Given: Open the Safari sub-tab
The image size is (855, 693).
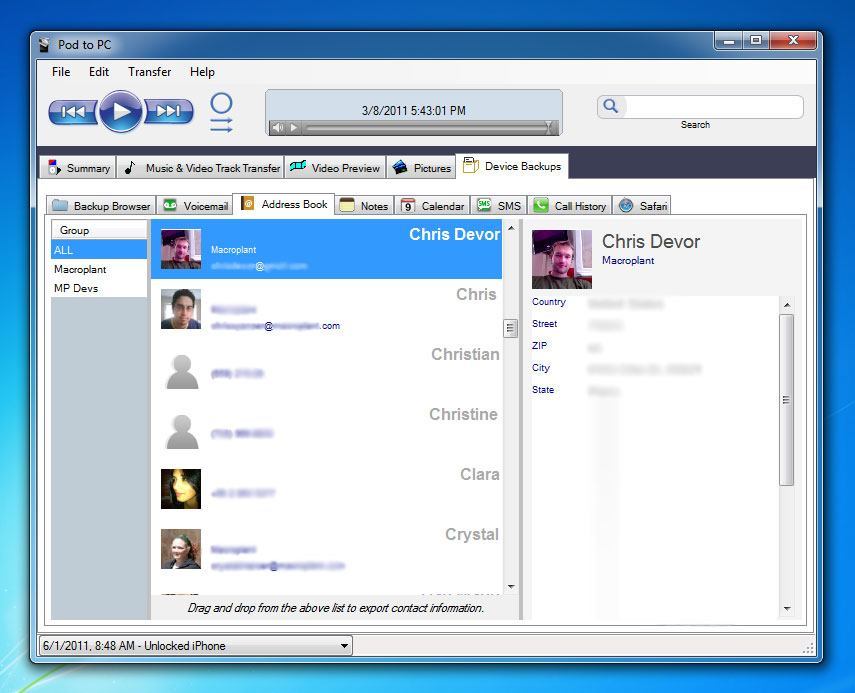Looking at the screenshot, I should (x=642, y=206).
